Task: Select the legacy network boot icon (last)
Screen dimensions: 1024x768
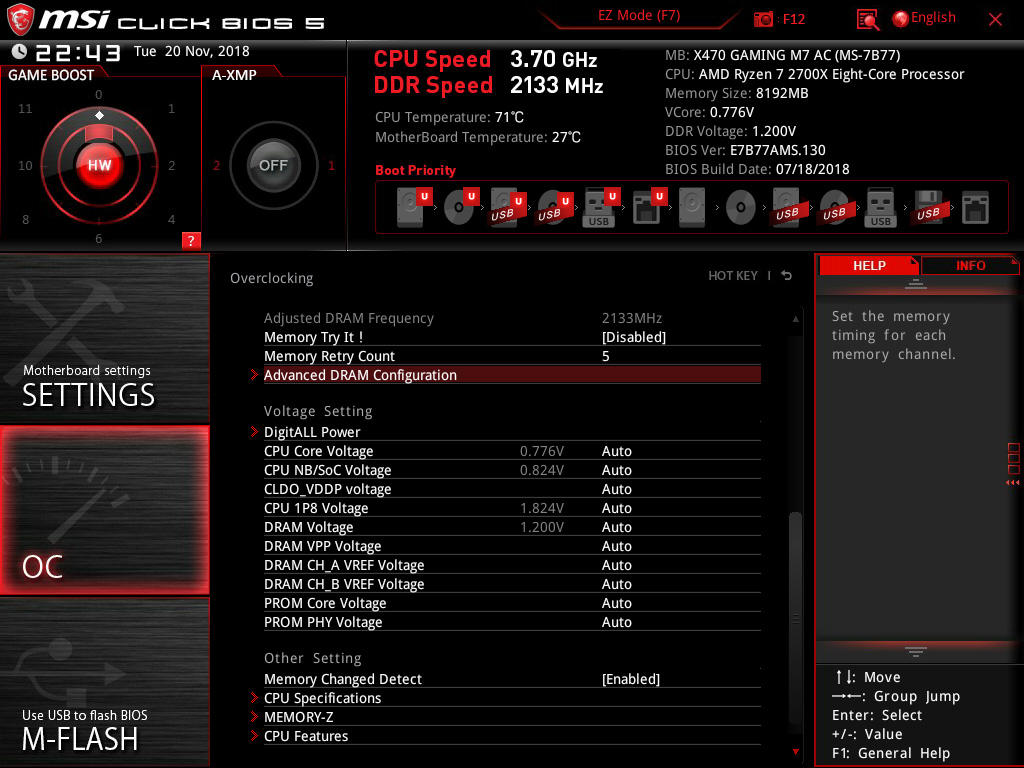Action: click(x=975, y=208)
